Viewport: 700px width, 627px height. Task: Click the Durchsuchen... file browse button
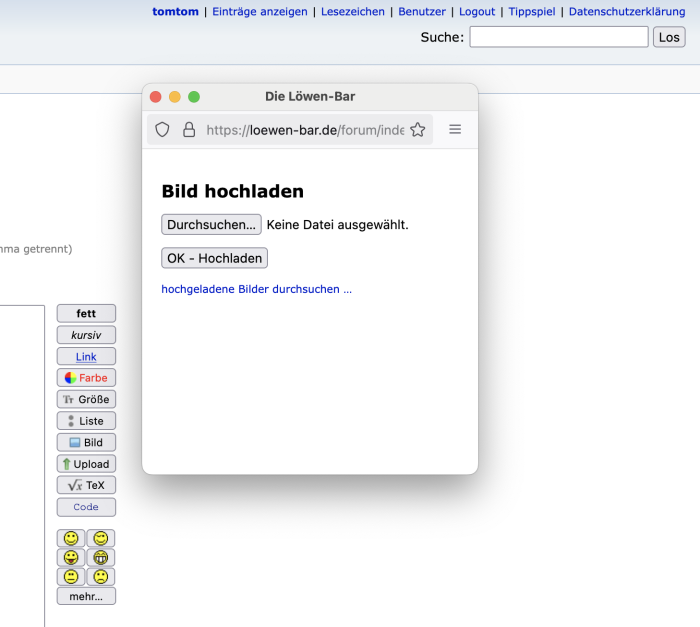211,225
